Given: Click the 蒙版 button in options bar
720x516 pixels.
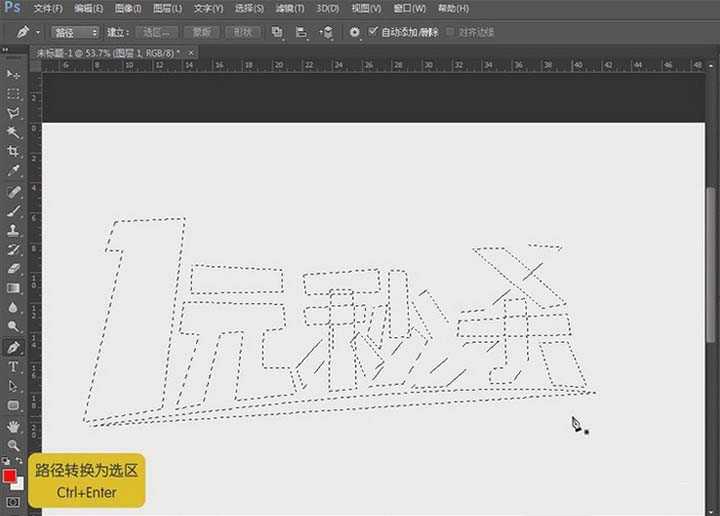Looking at the screenshot, I should pos(201,32).
